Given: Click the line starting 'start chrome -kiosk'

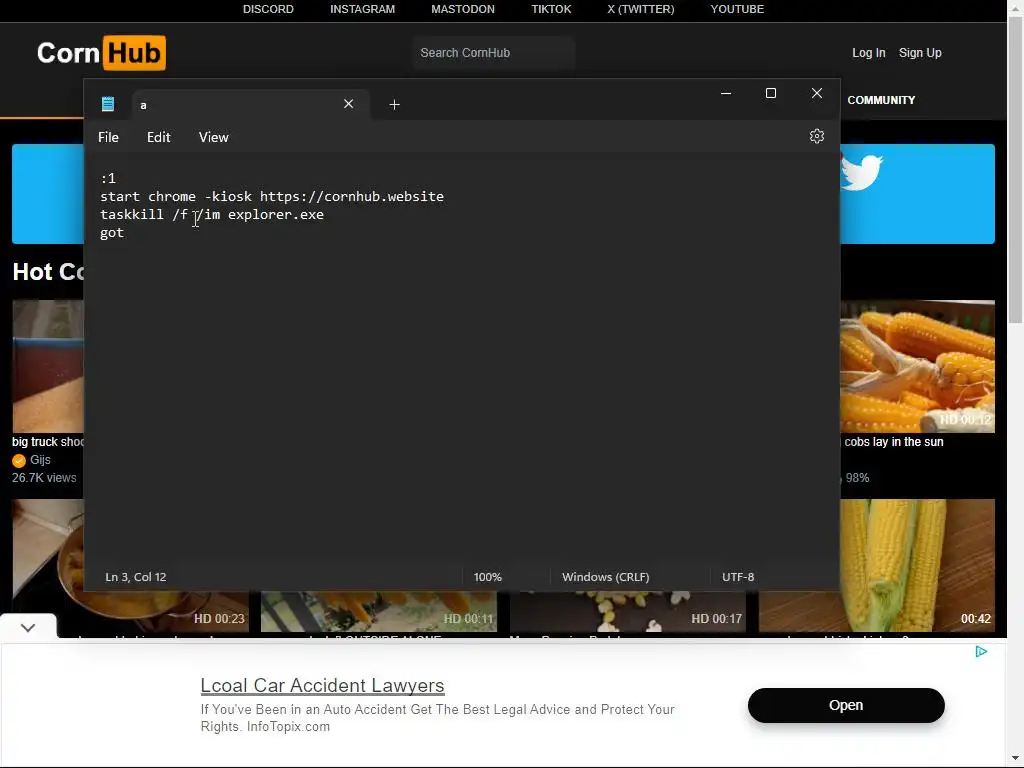Looking at the screenshot, I should [x=272, y=197].
